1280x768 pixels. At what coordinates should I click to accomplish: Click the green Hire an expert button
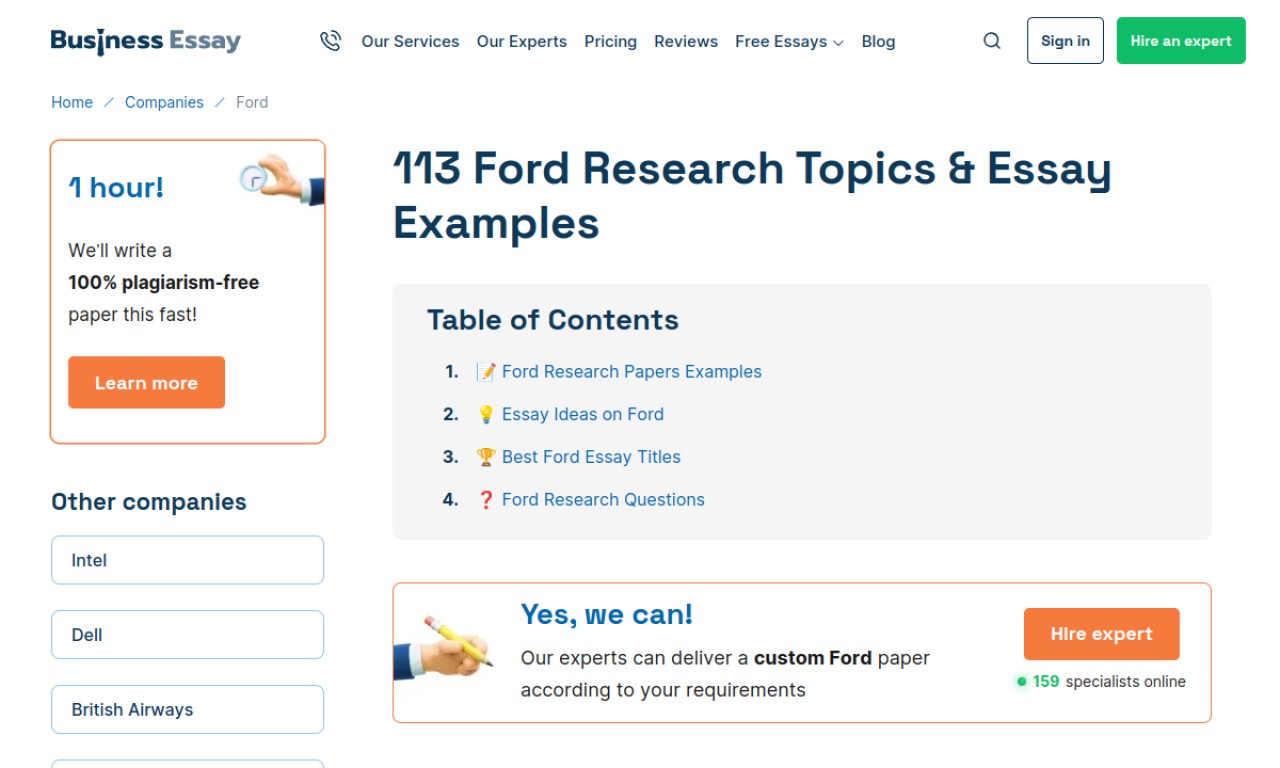pos(1180,41)
